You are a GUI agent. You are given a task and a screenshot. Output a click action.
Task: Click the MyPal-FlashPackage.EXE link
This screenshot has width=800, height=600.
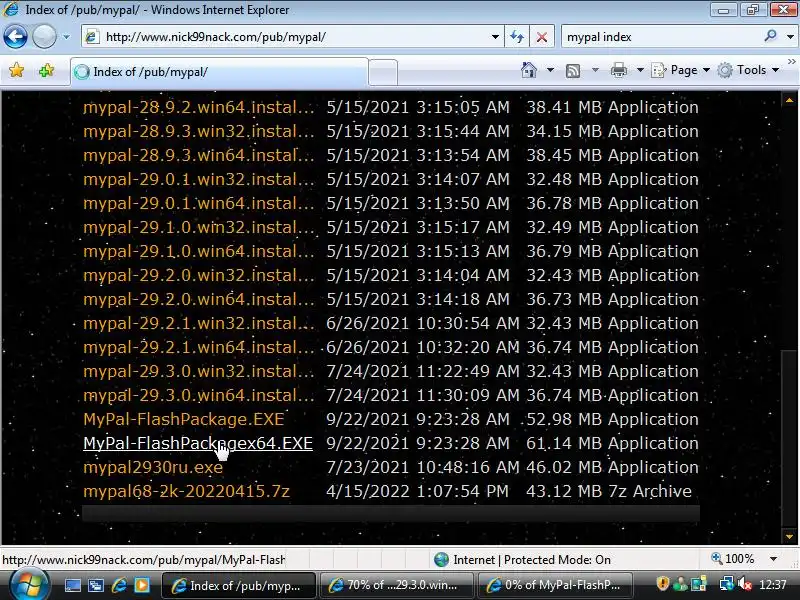coord(184,419)
